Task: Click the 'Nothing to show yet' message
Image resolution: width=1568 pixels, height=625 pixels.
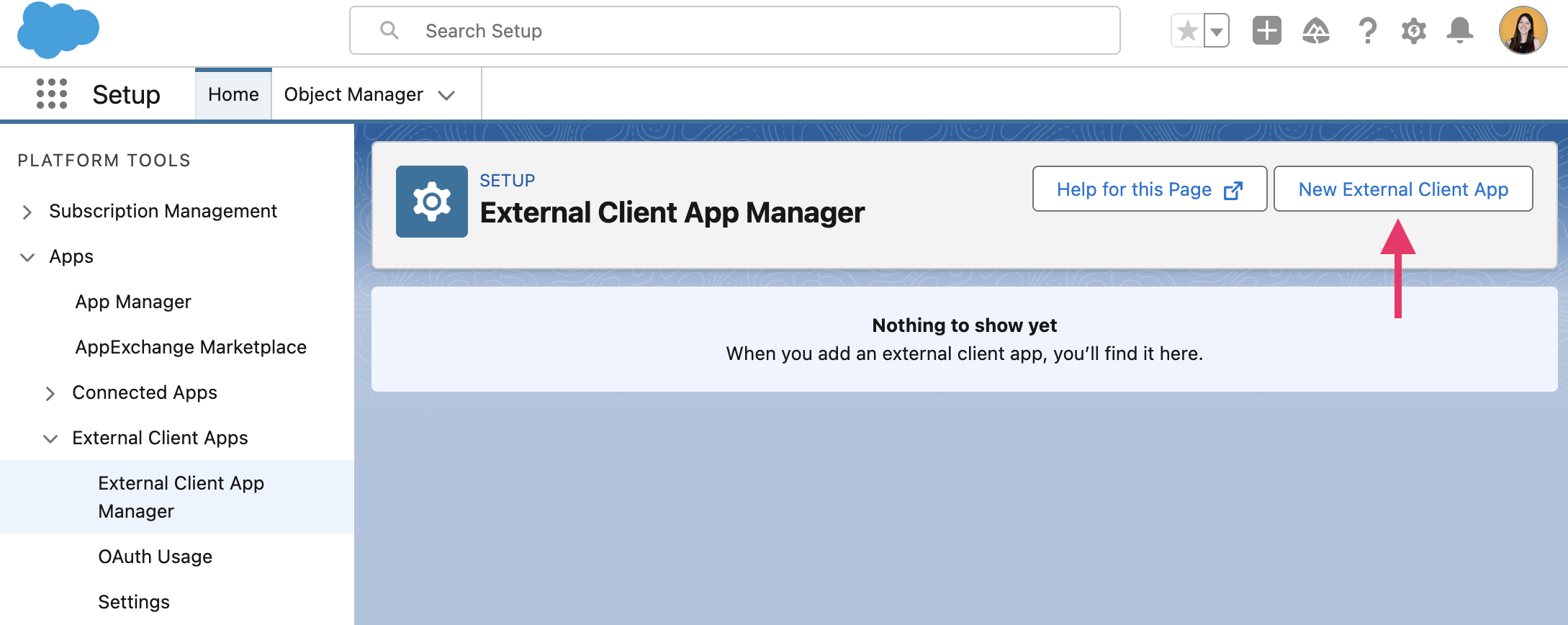Action: [964, 325]
